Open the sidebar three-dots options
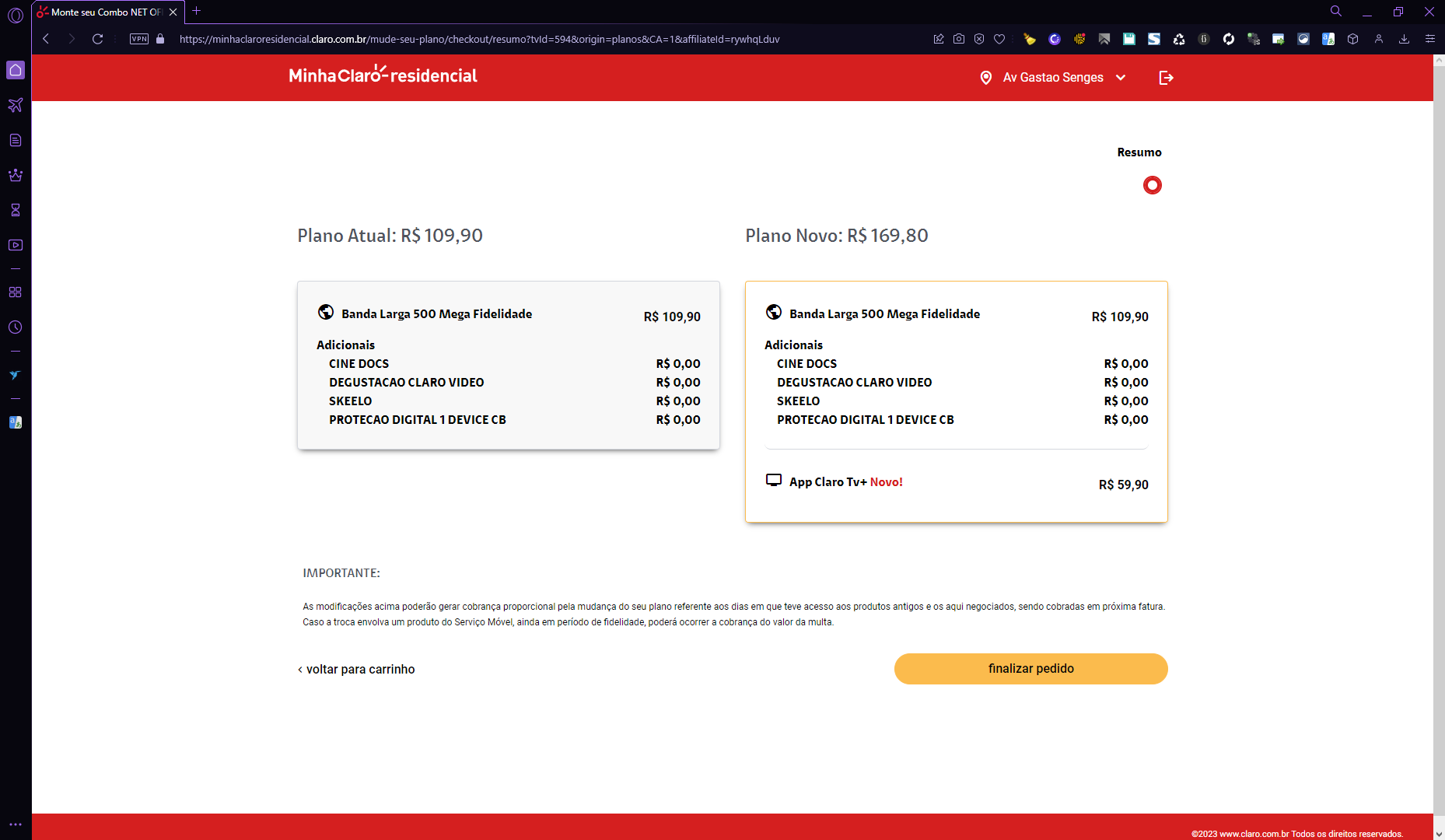Screen dimensions: 1445x840 16,824
